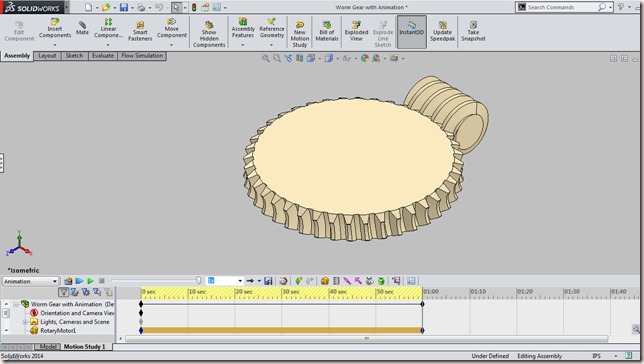Click the Exploded View tool
The height and width of the screenshot is (364, 644).
coord(356,31)
